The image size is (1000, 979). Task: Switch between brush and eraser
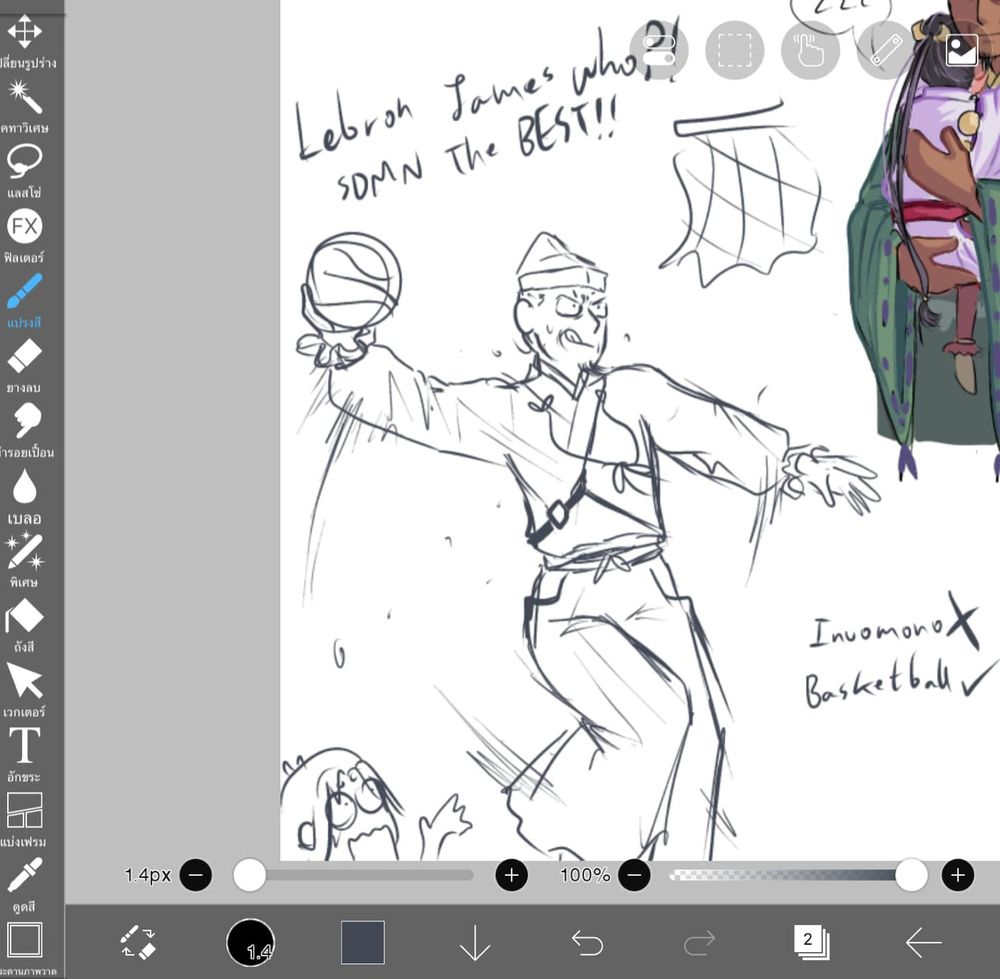pyautogui.click(x=138, y=942)
